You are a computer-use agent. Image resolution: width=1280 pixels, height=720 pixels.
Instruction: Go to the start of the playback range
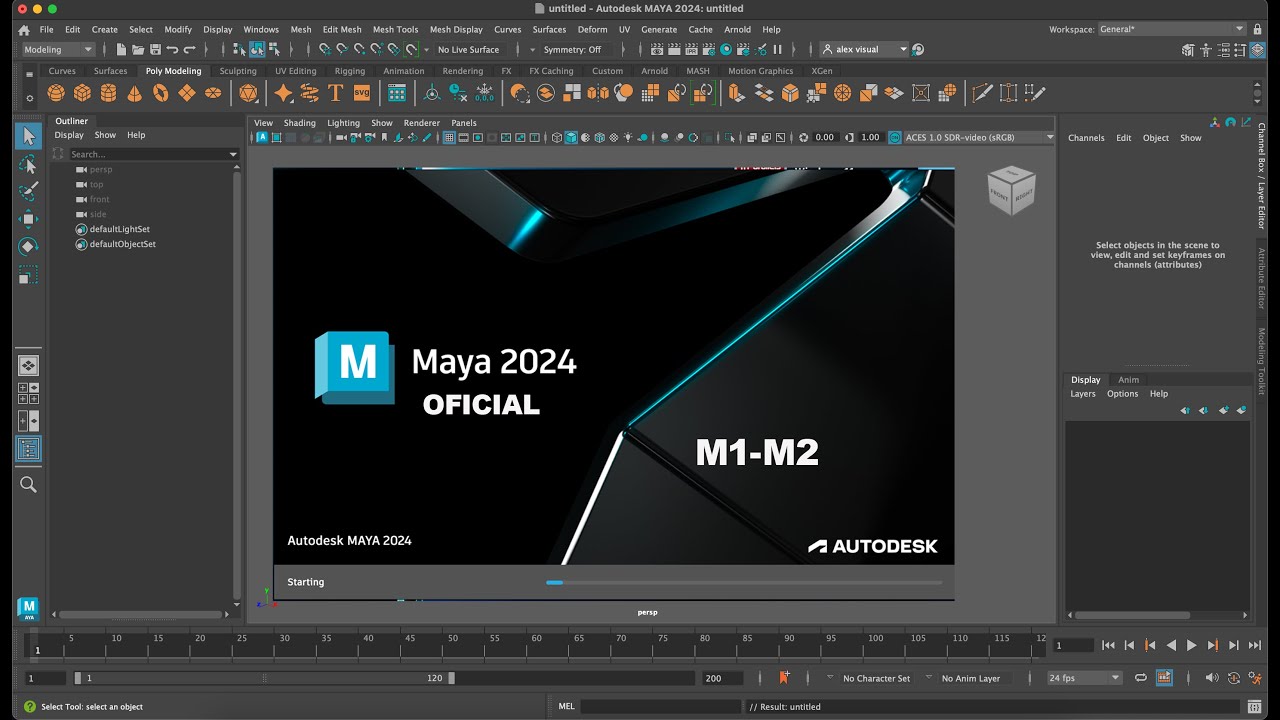1108,646
